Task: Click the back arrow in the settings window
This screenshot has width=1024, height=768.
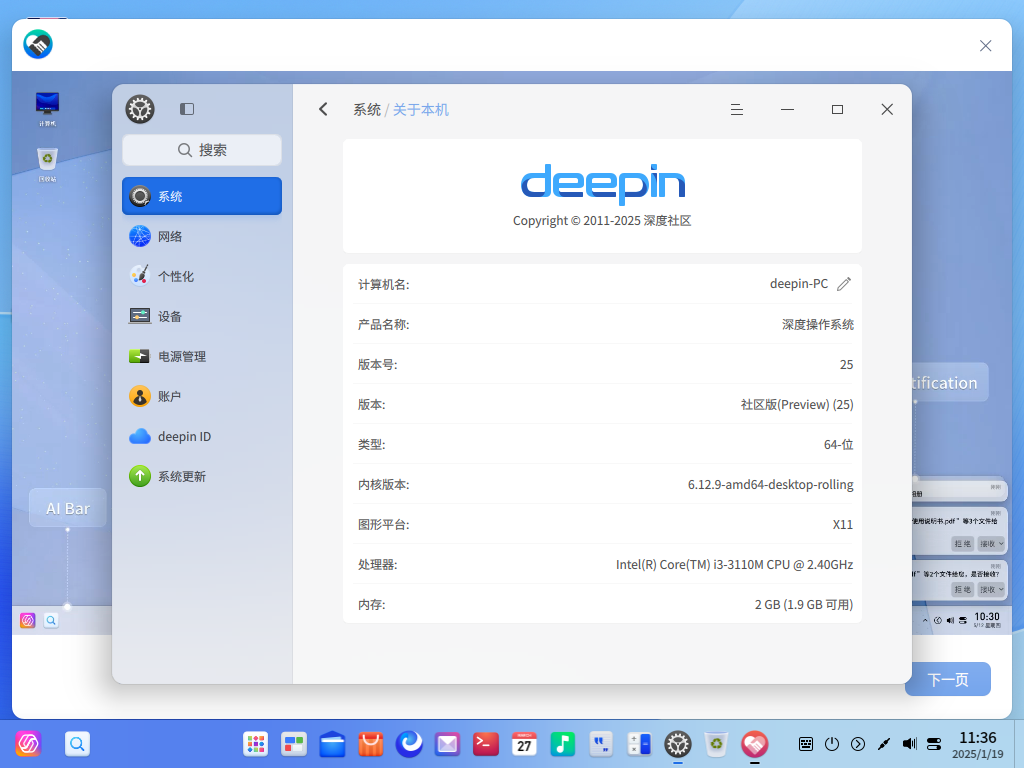Action: pyautogui.click(x=322, y=109)
